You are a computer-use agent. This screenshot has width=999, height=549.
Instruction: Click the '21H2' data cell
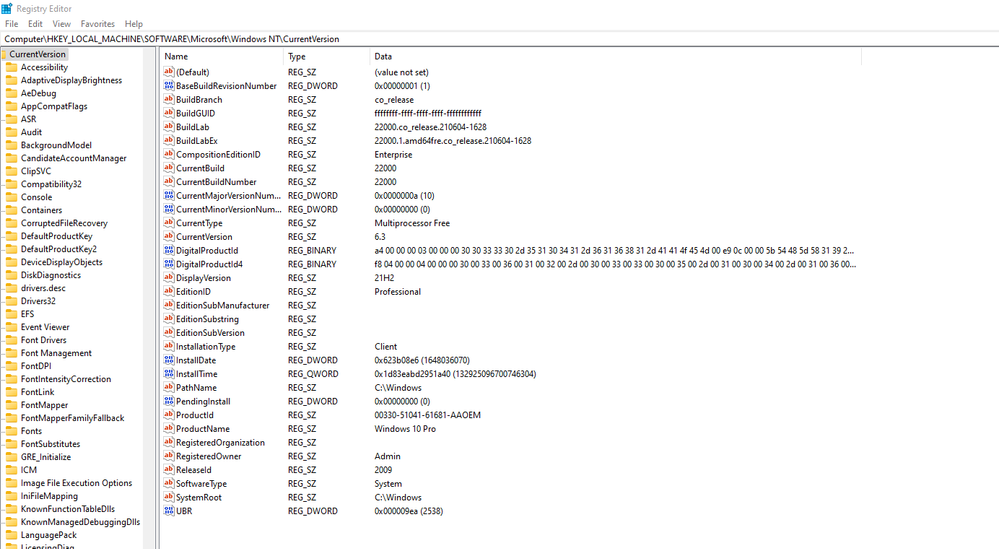[384, 278]
